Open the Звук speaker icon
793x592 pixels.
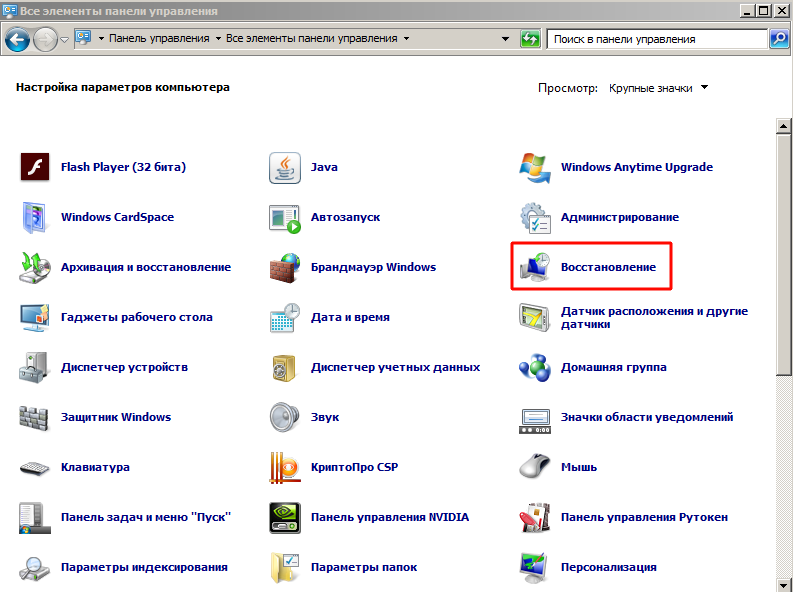click(x=284, y=418)
